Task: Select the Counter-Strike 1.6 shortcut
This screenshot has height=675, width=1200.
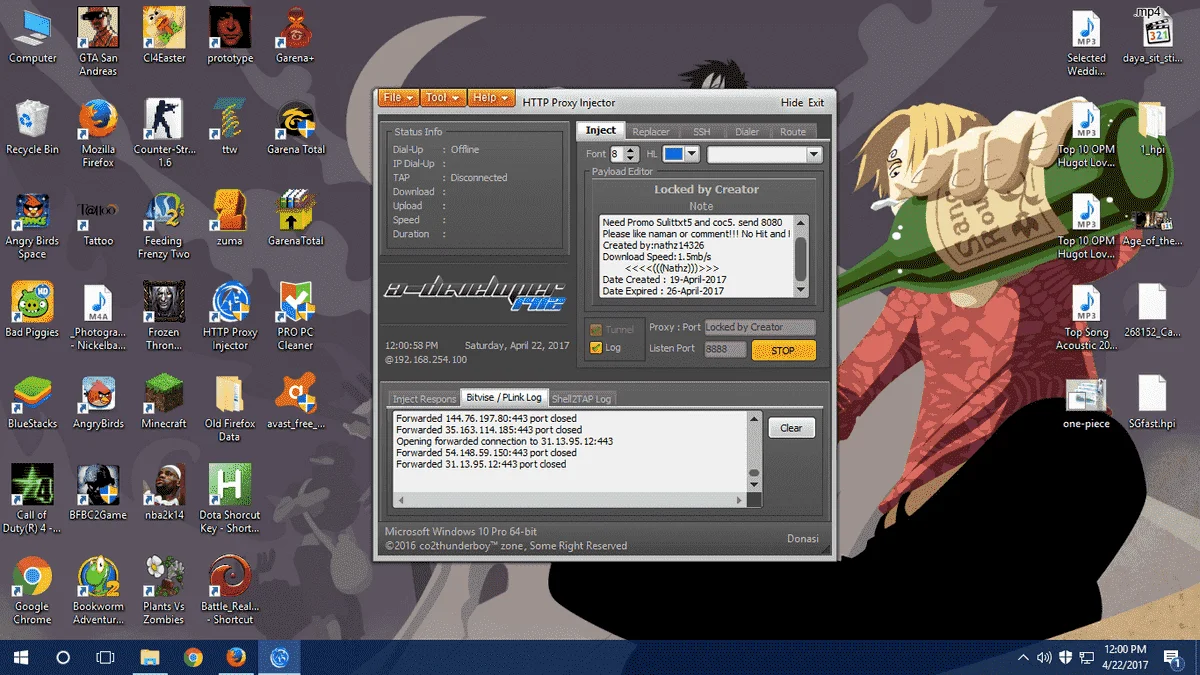Action: (x=164, y=133)
